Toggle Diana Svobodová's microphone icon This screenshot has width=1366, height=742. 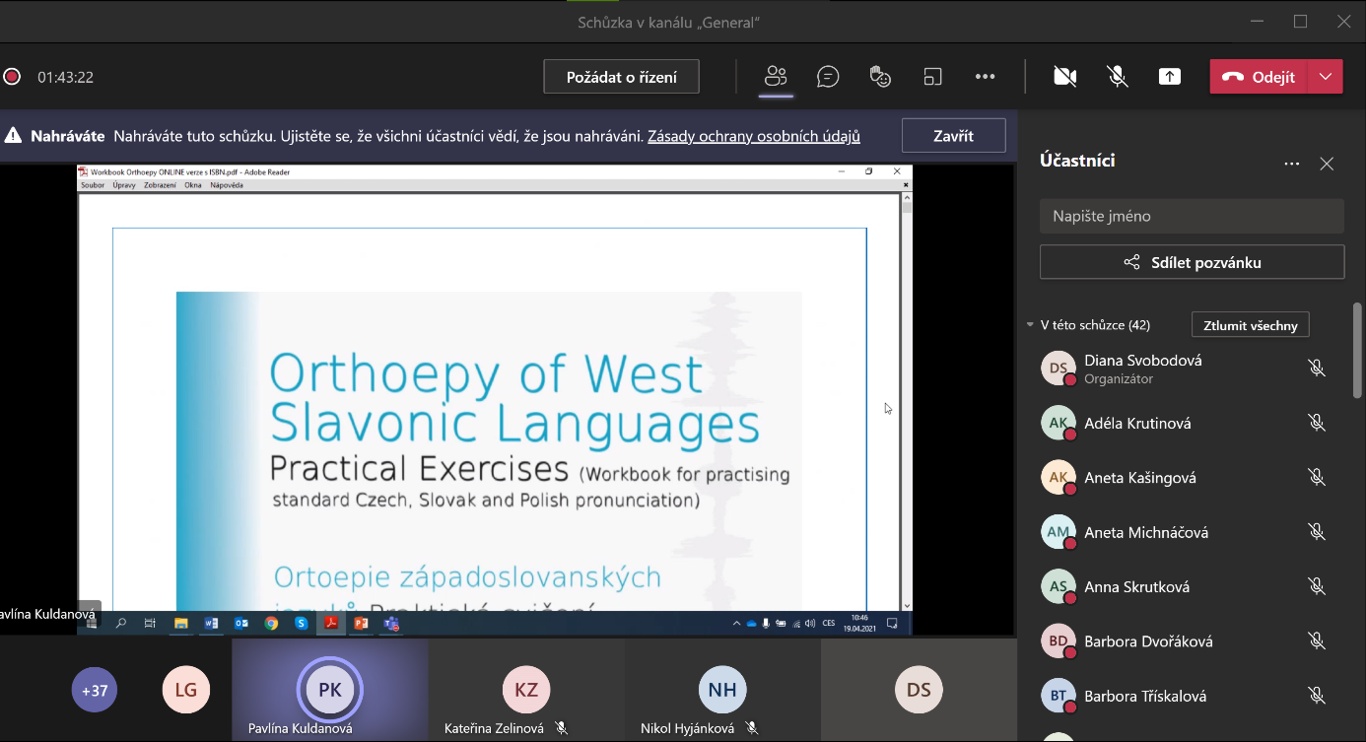pyautogui.click(x=1317, y=369)
